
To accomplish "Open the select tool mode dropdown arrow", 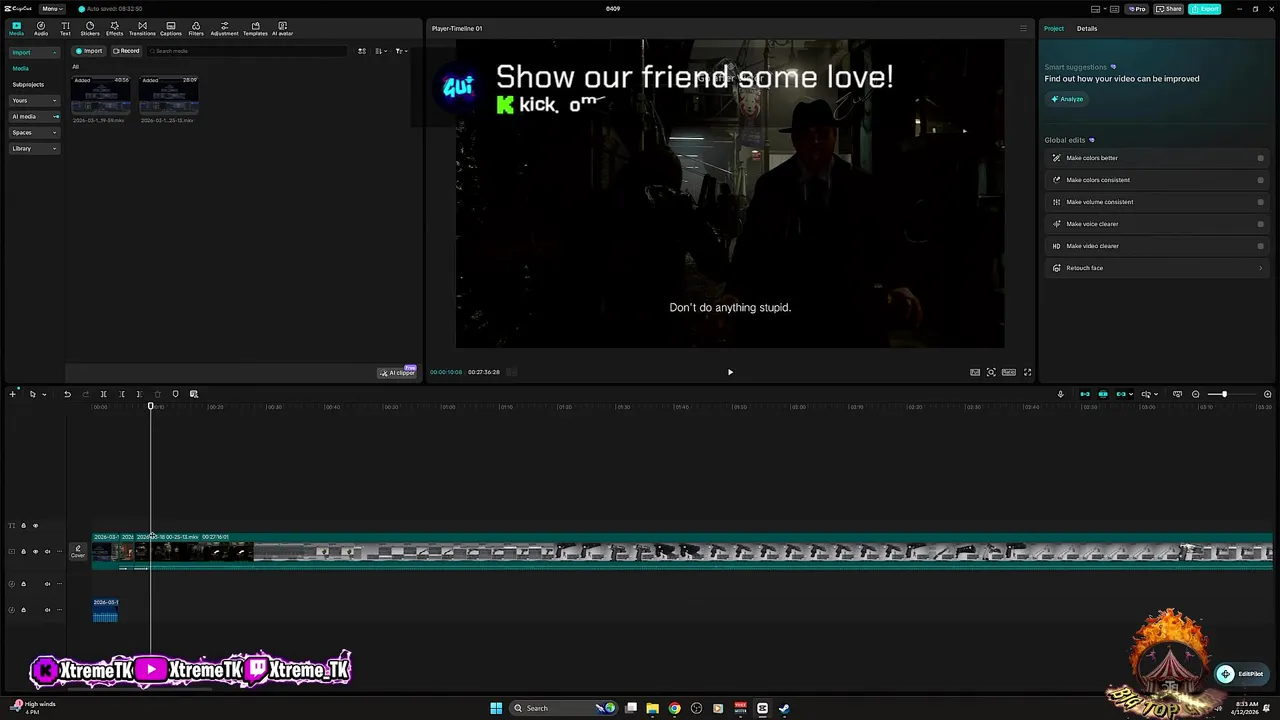I will 44,394.
